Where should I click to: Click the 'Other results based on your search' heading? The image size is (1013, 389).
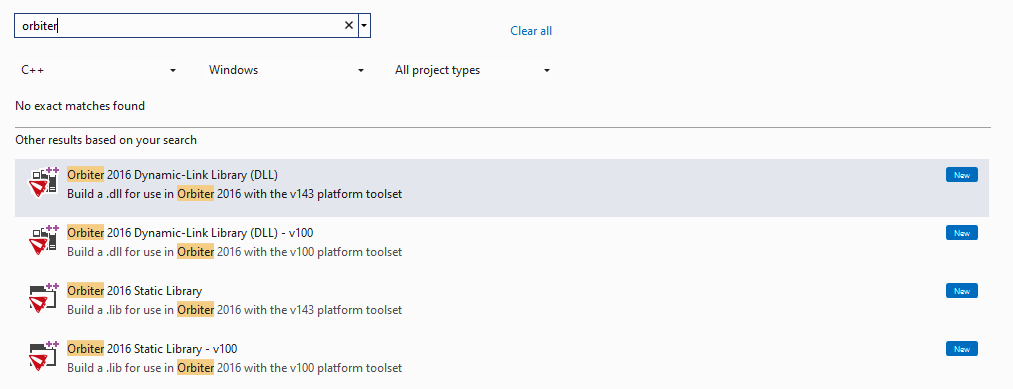coord(106,140)
